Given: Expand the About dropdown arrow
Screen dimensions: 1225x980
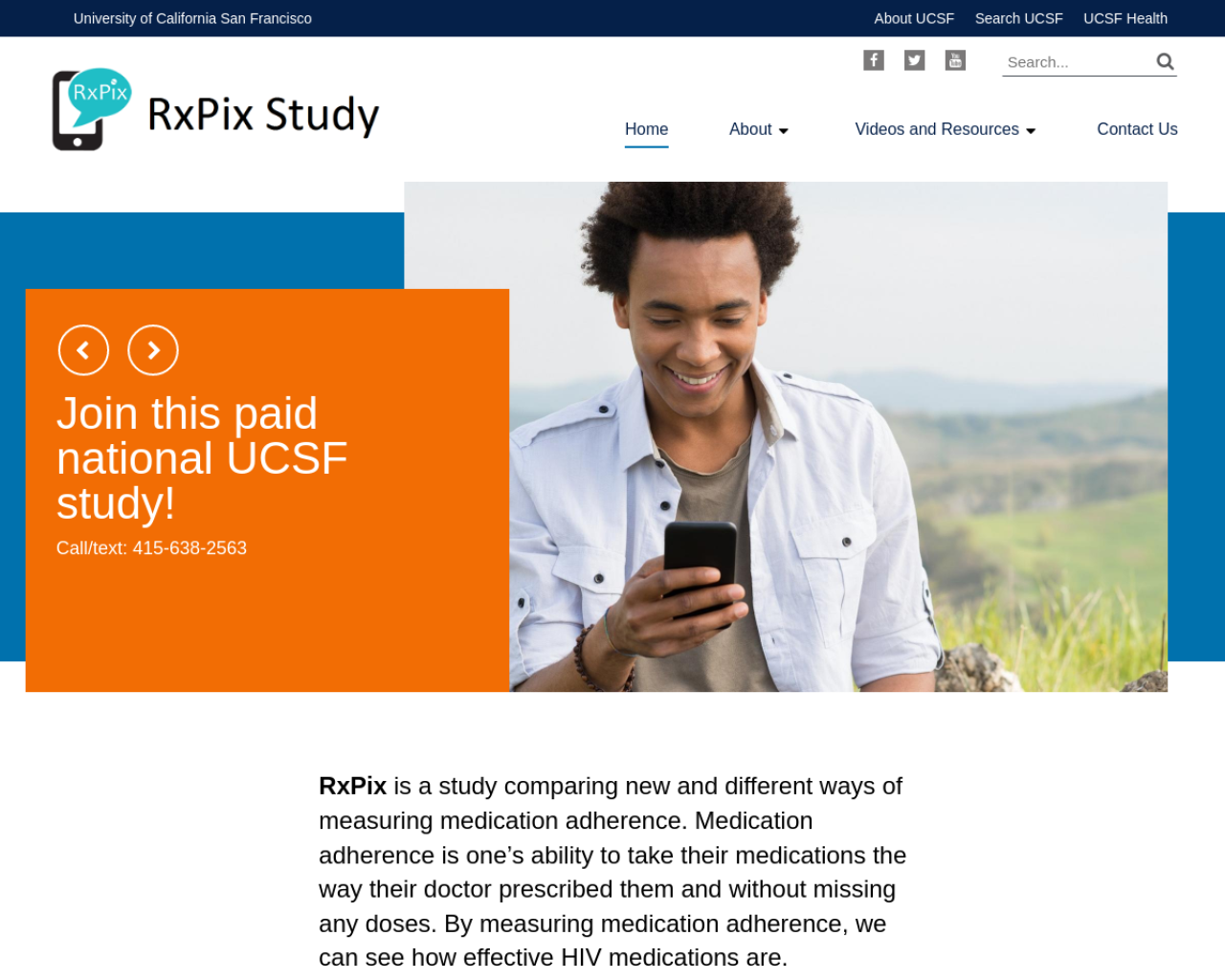Looking at the screenshot, I should pos(784,131).
